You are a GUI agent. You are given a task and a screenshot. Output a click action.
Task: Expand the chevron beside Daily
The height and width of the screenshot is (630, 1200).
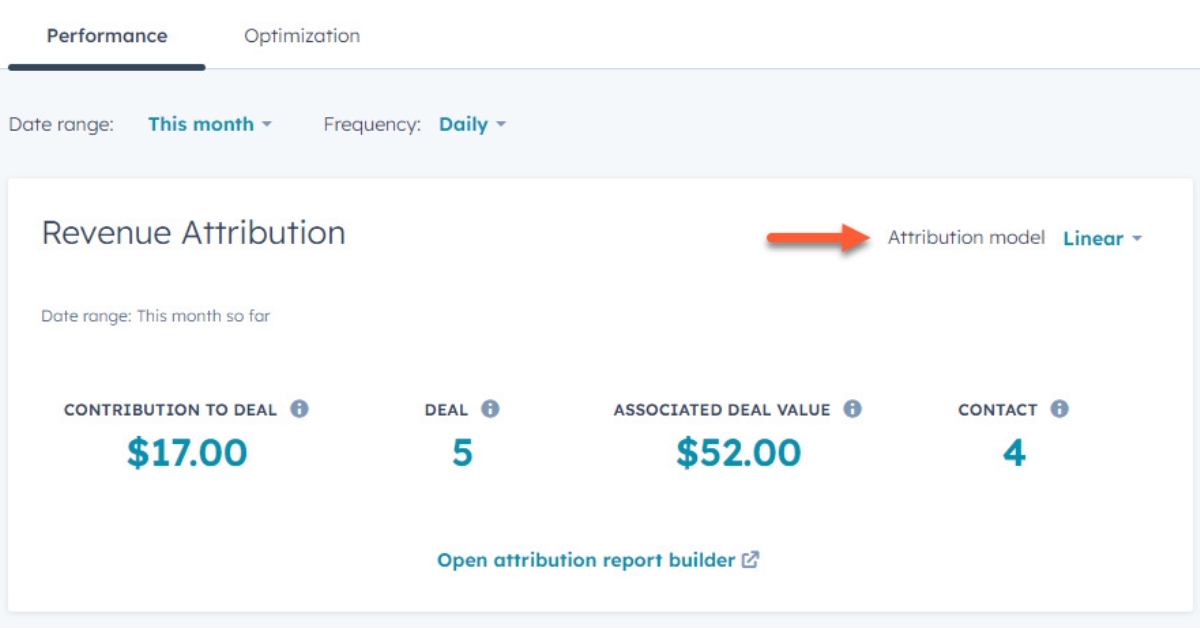(501, 124)
